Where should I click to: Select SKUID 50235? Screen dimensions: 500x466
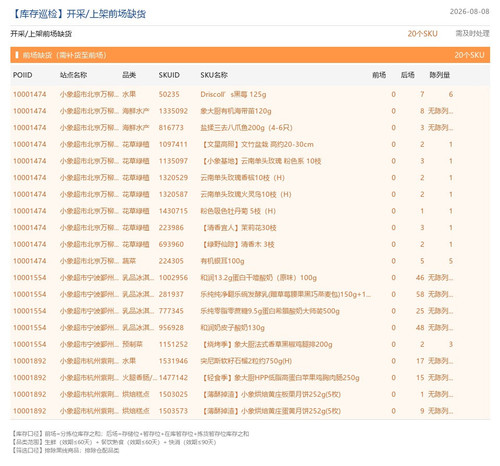[x=169, y=94]
